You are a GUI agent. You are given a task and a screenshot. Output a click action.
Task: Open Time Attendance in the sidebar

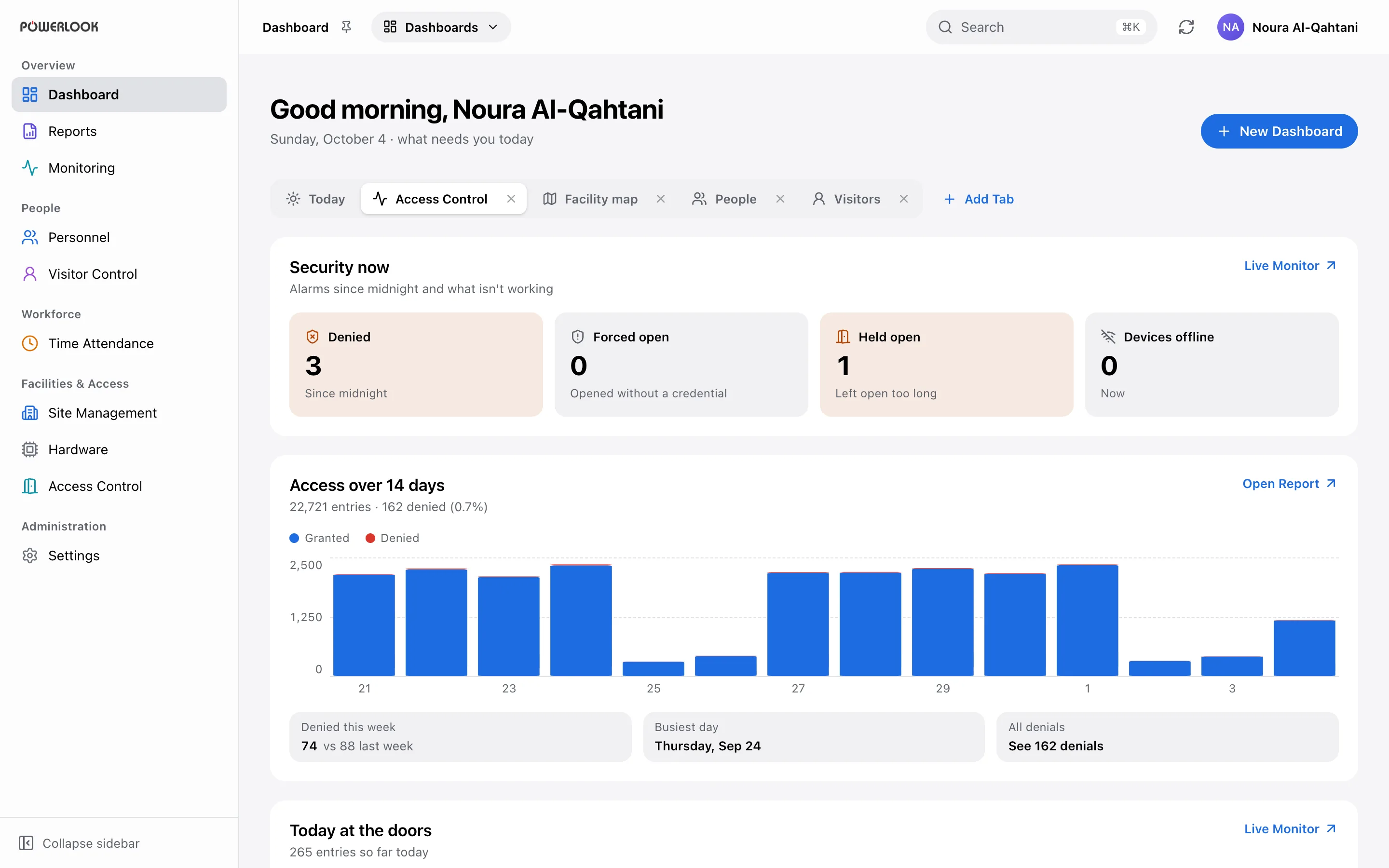[119, 343]
